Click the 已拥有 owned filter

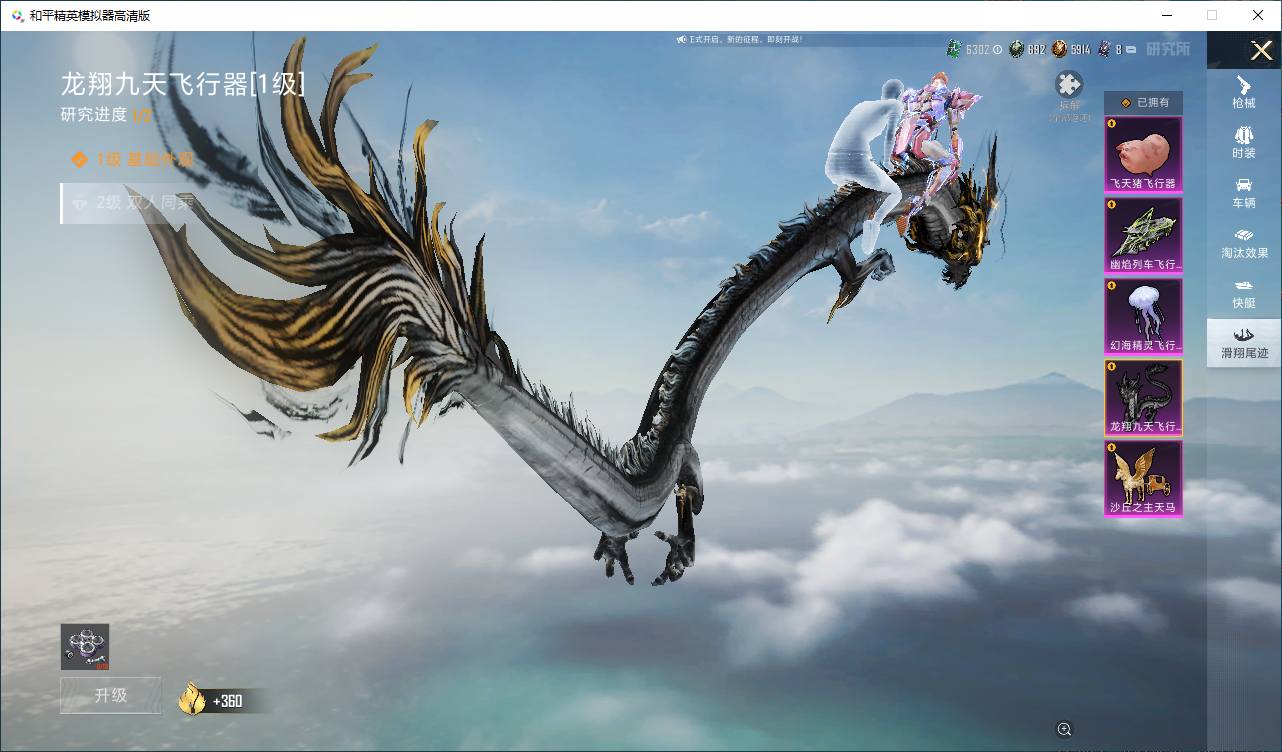click(x=1143, y=102)
